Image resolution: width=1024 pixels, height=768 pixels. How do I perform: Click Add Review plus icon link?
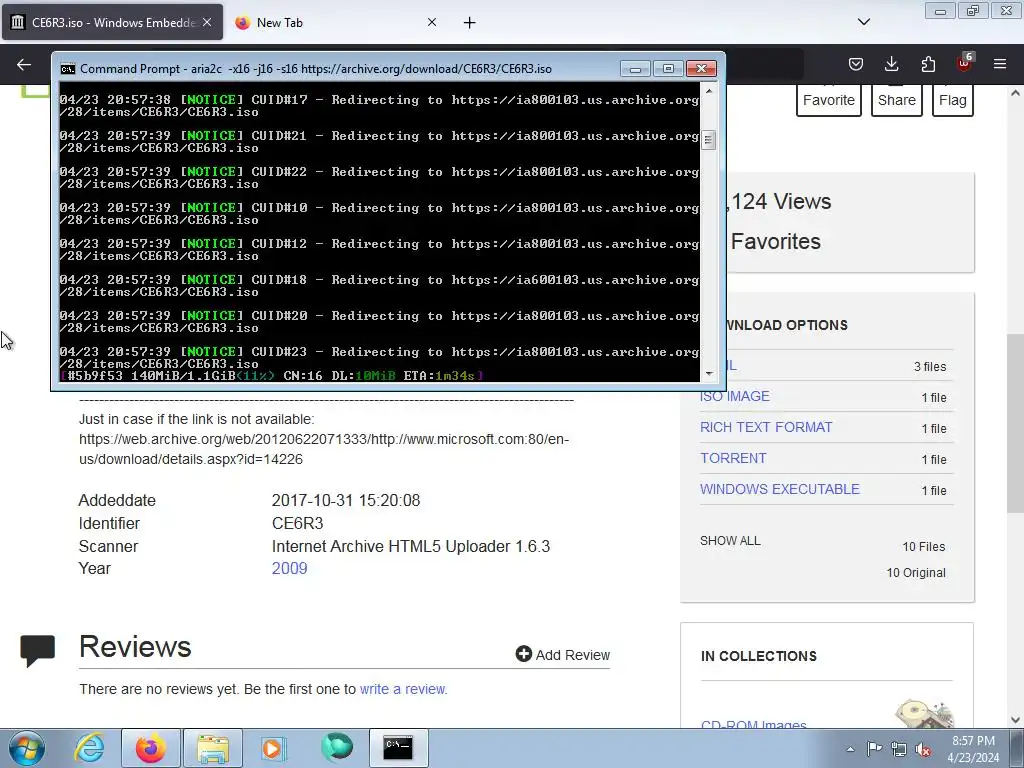[x=562, y=654]
